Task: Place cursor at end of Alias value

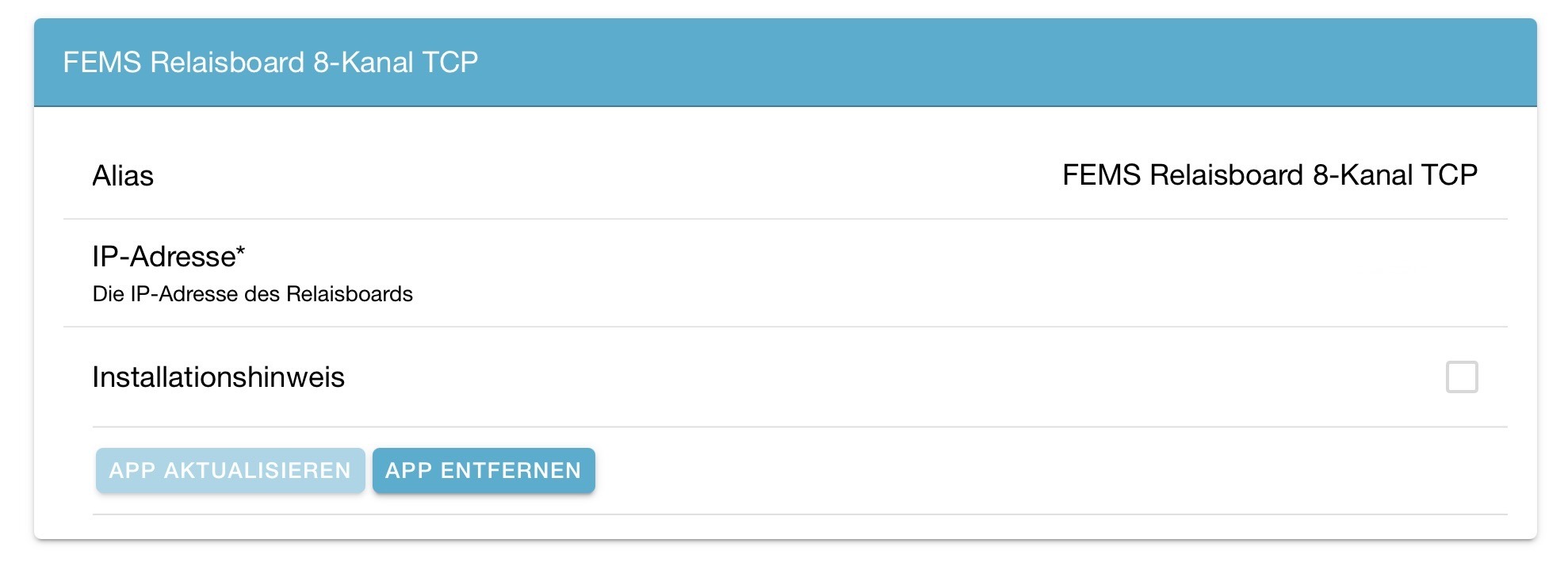Action: (x=1478, y=175)
